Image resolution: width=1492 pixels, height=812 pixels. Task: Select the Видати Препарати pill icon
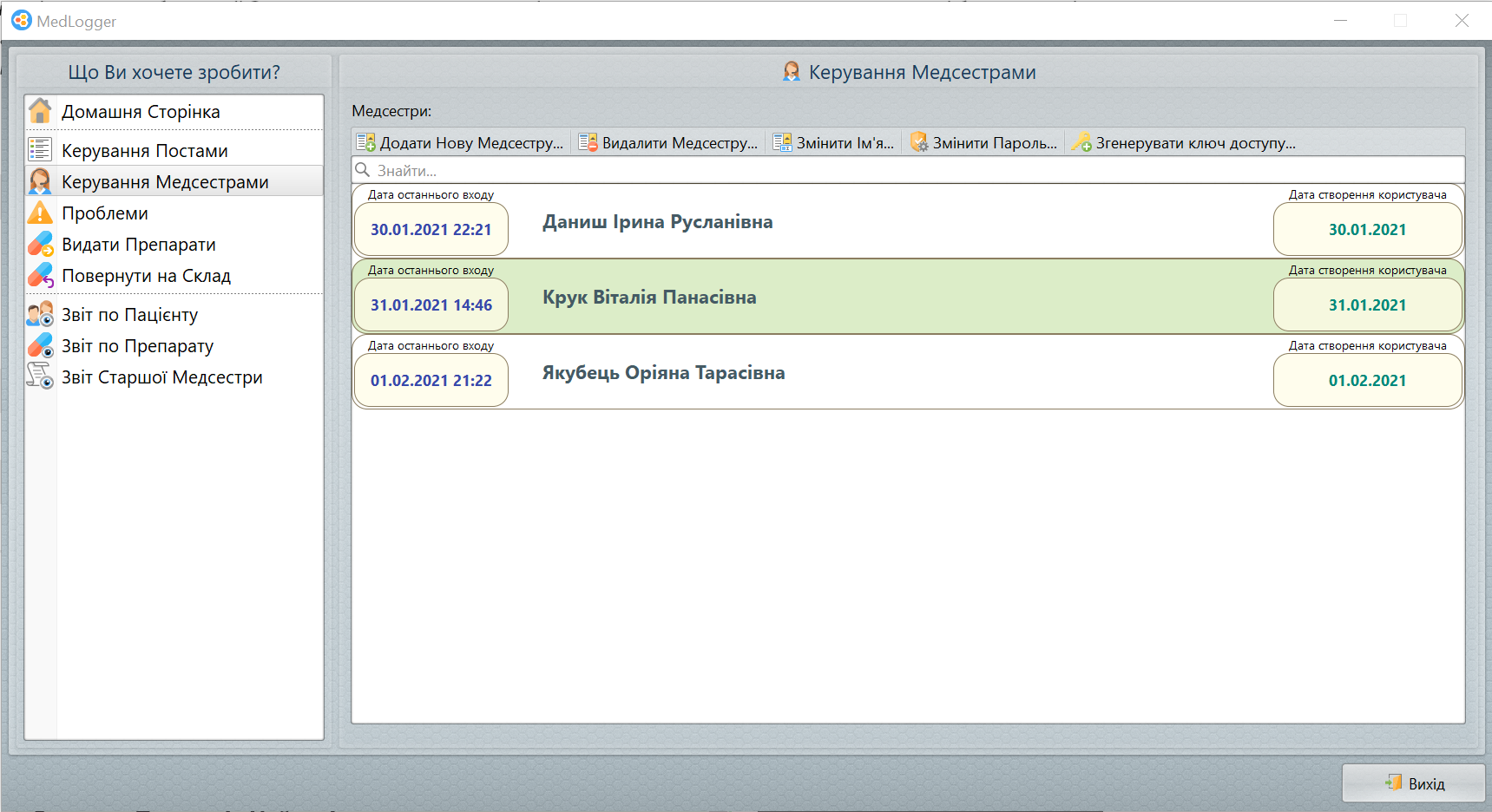click(40, 244)
